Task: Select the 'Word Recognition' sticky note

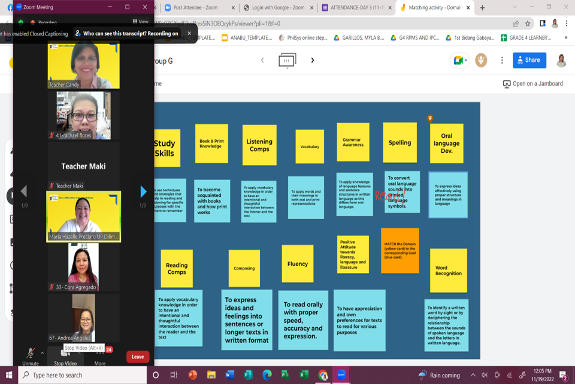Action: (x=448, y=271)
